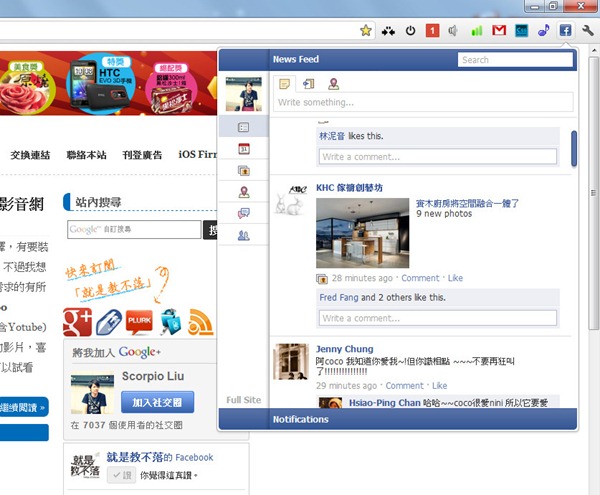Open the Events calendar sidebar icon
The width and height of the screenshot is (600, 495).
pyautogui.click(x=243, y=148)
